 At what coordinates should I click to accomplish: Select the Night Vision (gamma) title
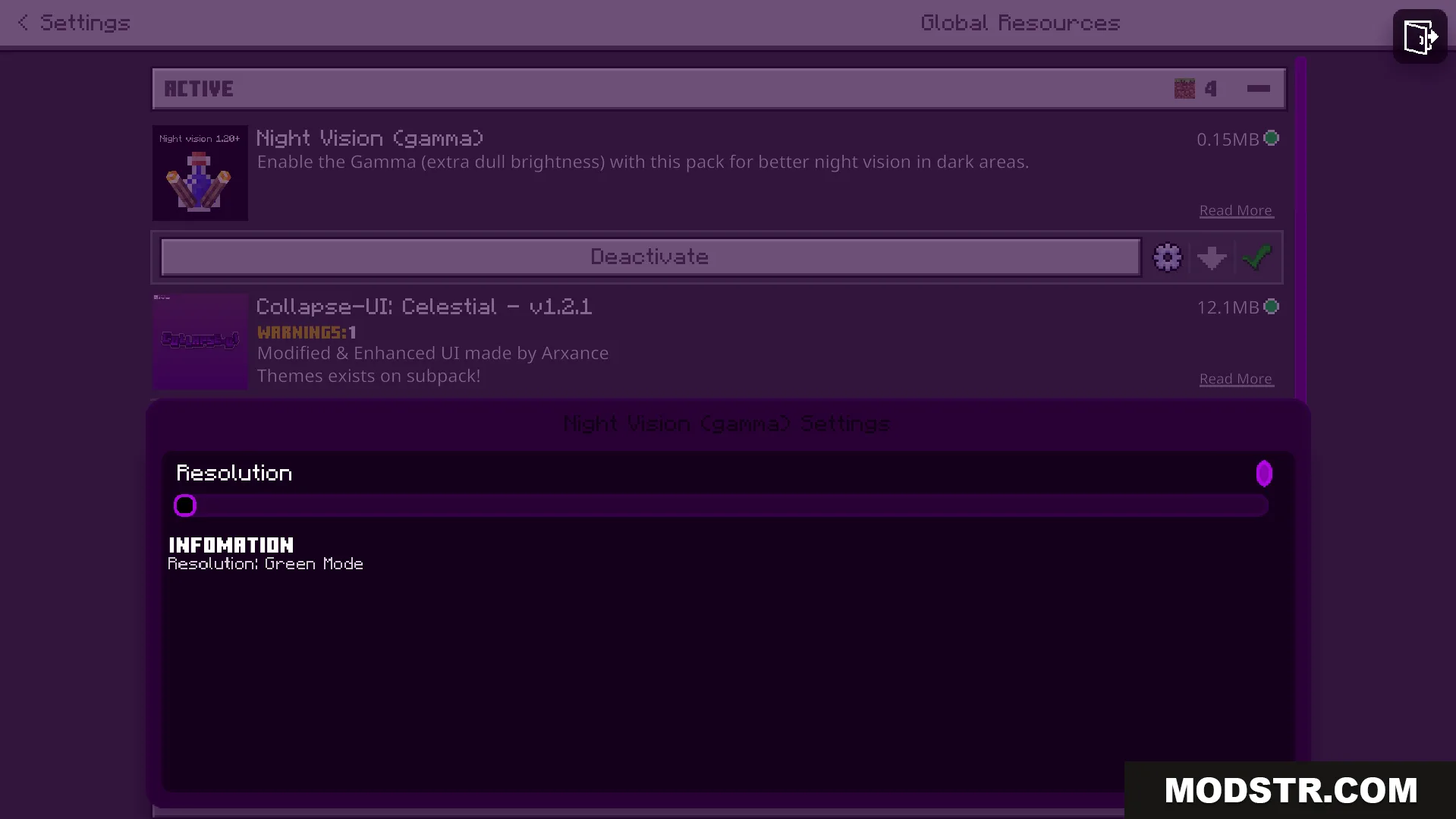370,138
